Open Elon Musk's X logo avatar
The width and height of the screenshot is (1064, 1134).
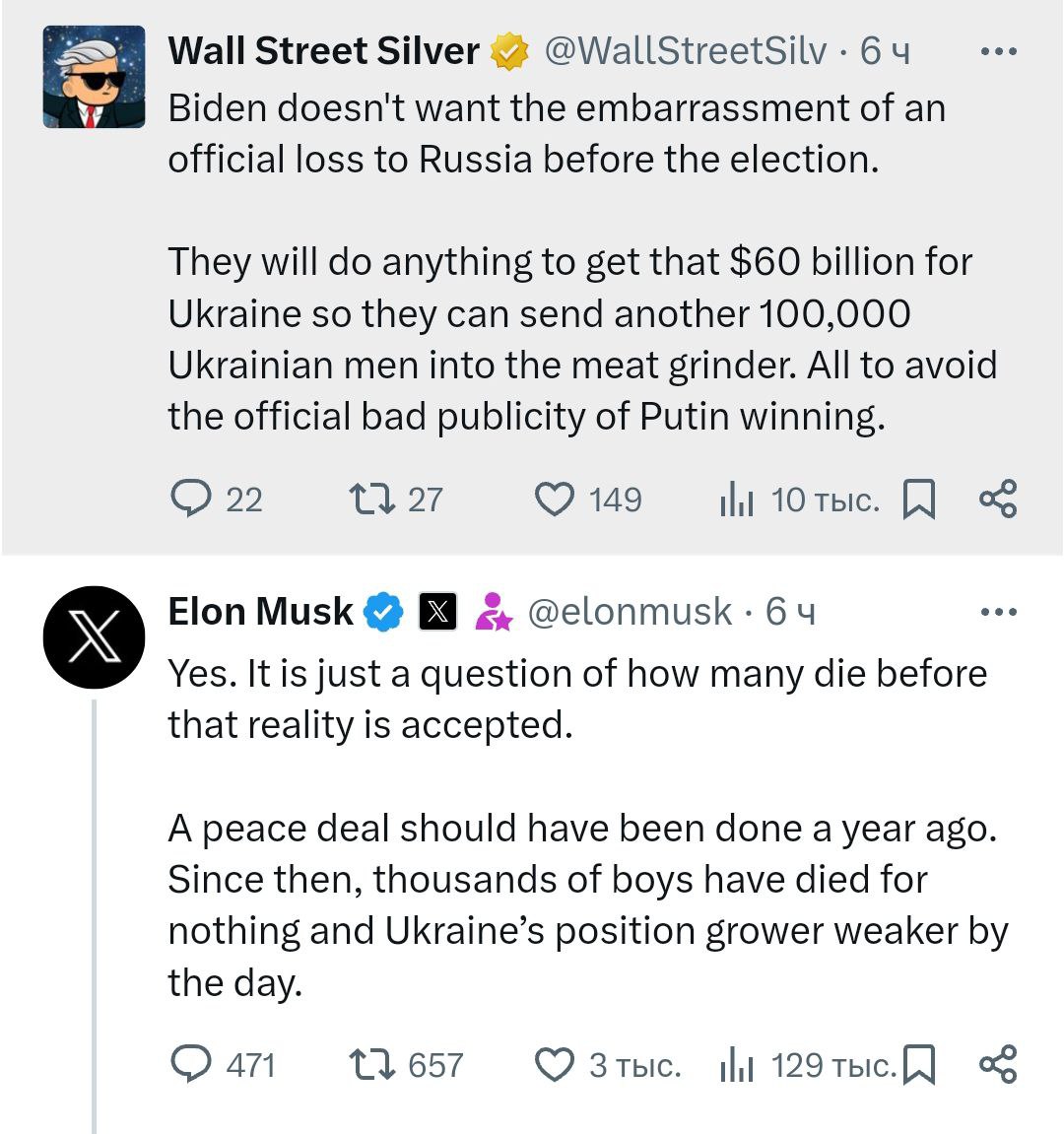94,637
